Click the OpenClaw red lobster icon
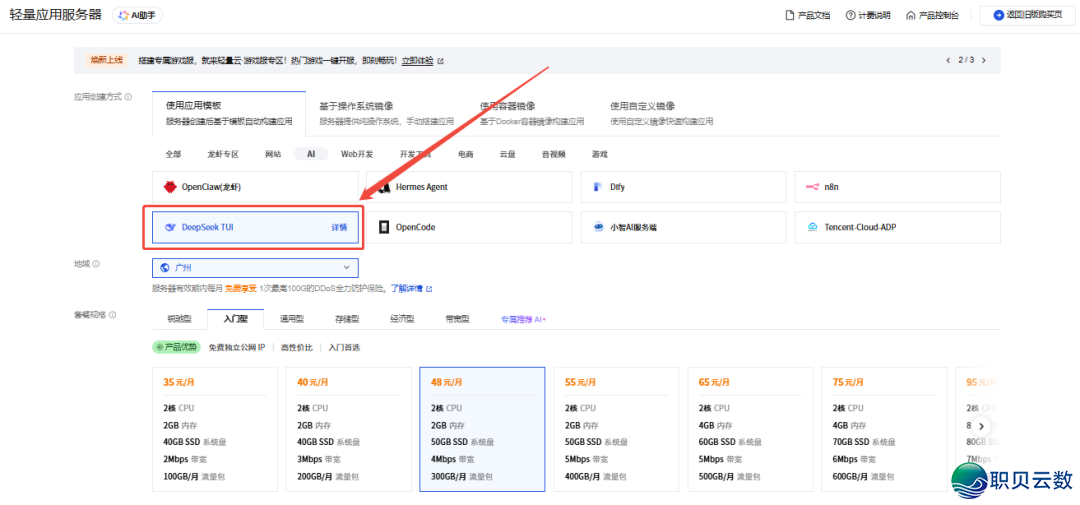The height and width of the screenshot is (505, 1080). 170,187
